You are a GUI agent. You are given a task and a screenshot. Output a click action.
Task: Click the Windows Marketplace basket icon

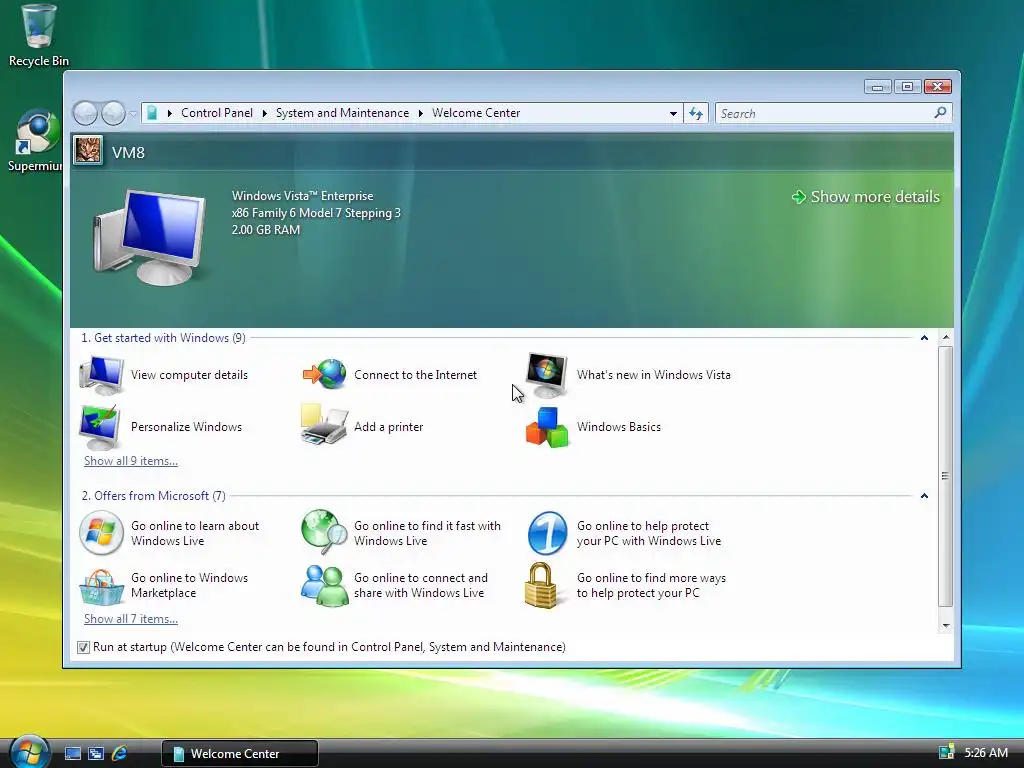click(101, 586)
